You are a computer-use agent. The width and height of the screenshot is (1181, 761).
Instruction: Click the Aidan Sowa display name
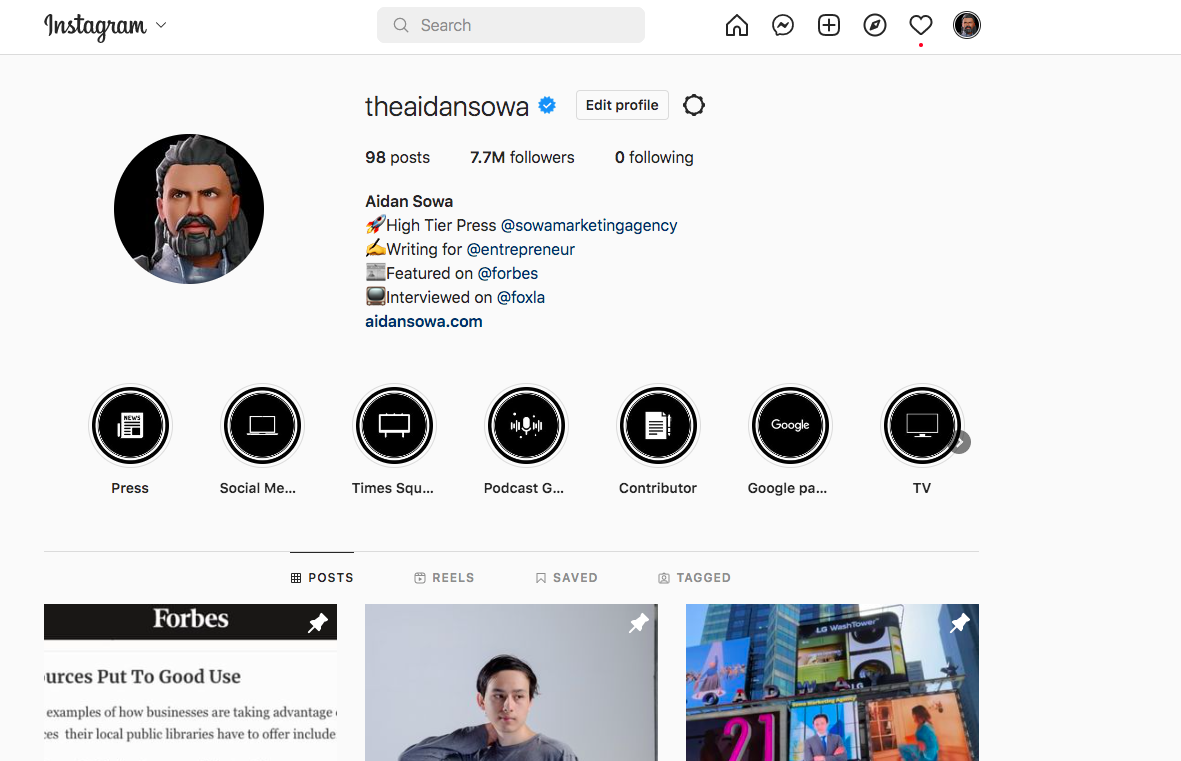(409, 201)
